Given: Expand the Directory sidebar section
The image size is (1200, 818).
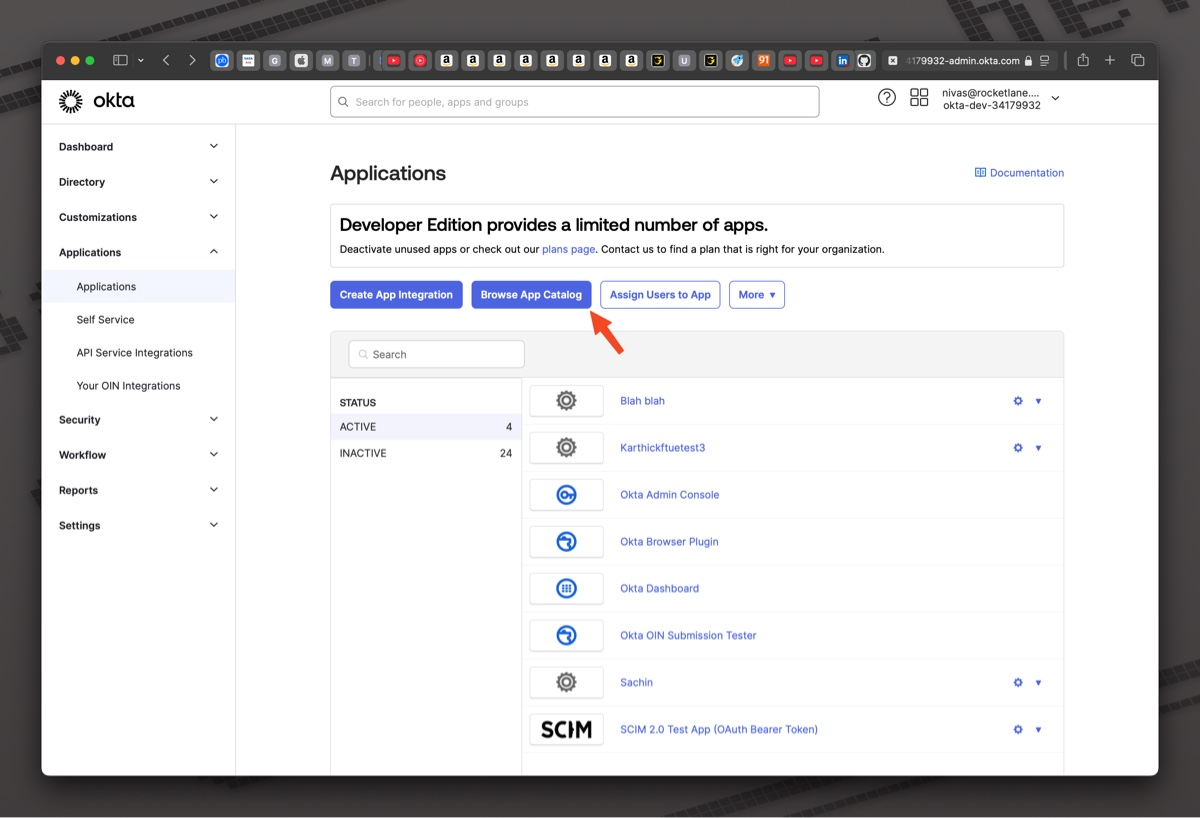Looking at the screenshot, I should point(214,182).
